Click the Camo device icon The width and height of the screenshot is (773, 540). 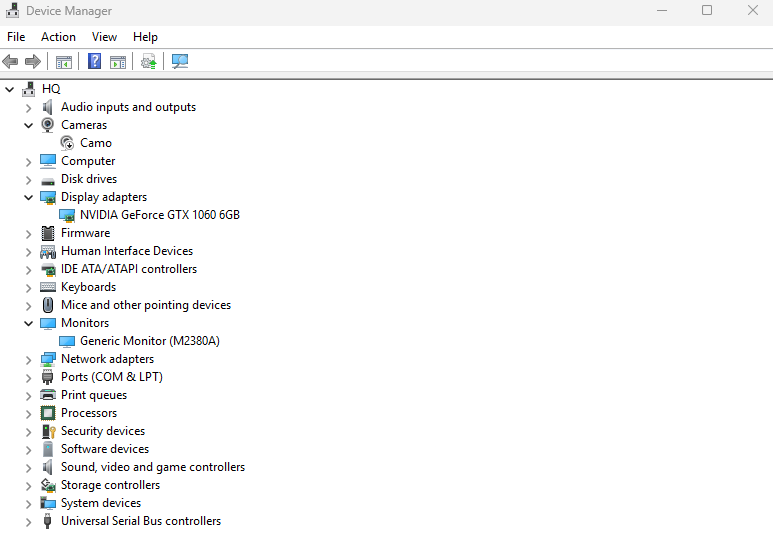(x=67, y=143)
